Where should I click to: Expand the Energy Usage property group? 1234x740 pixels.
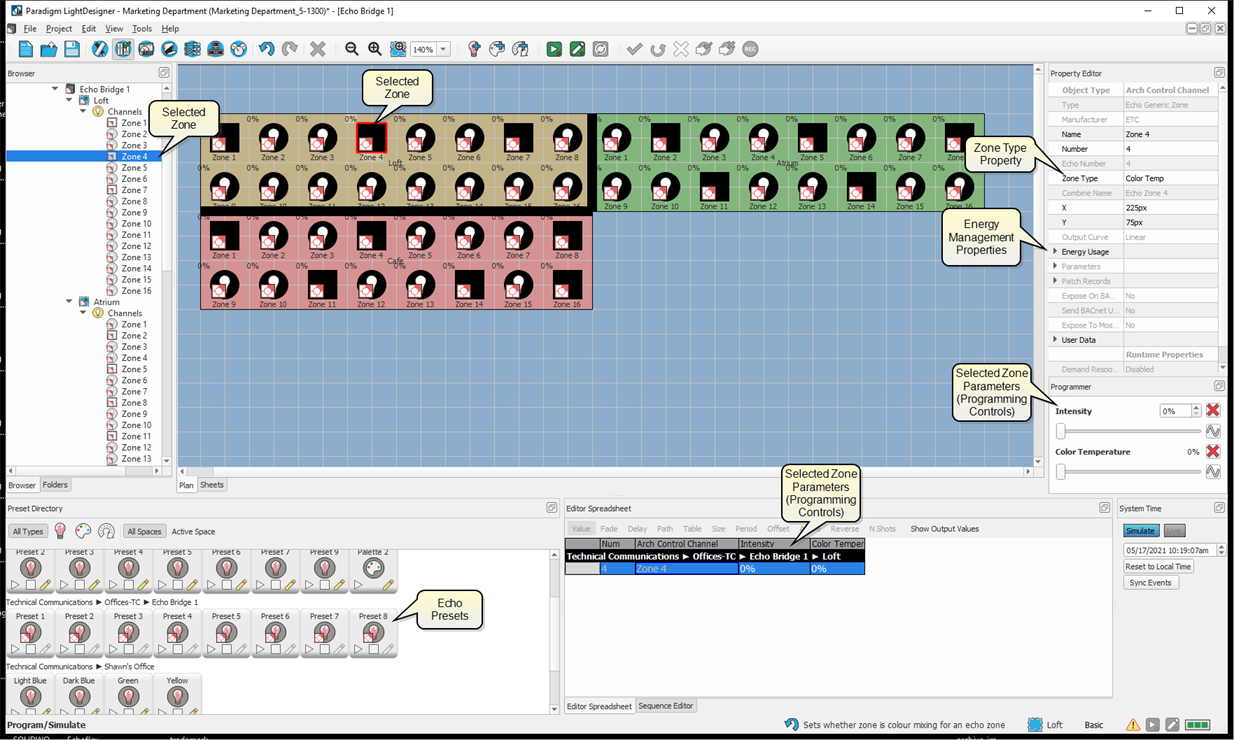(1055, 252)
